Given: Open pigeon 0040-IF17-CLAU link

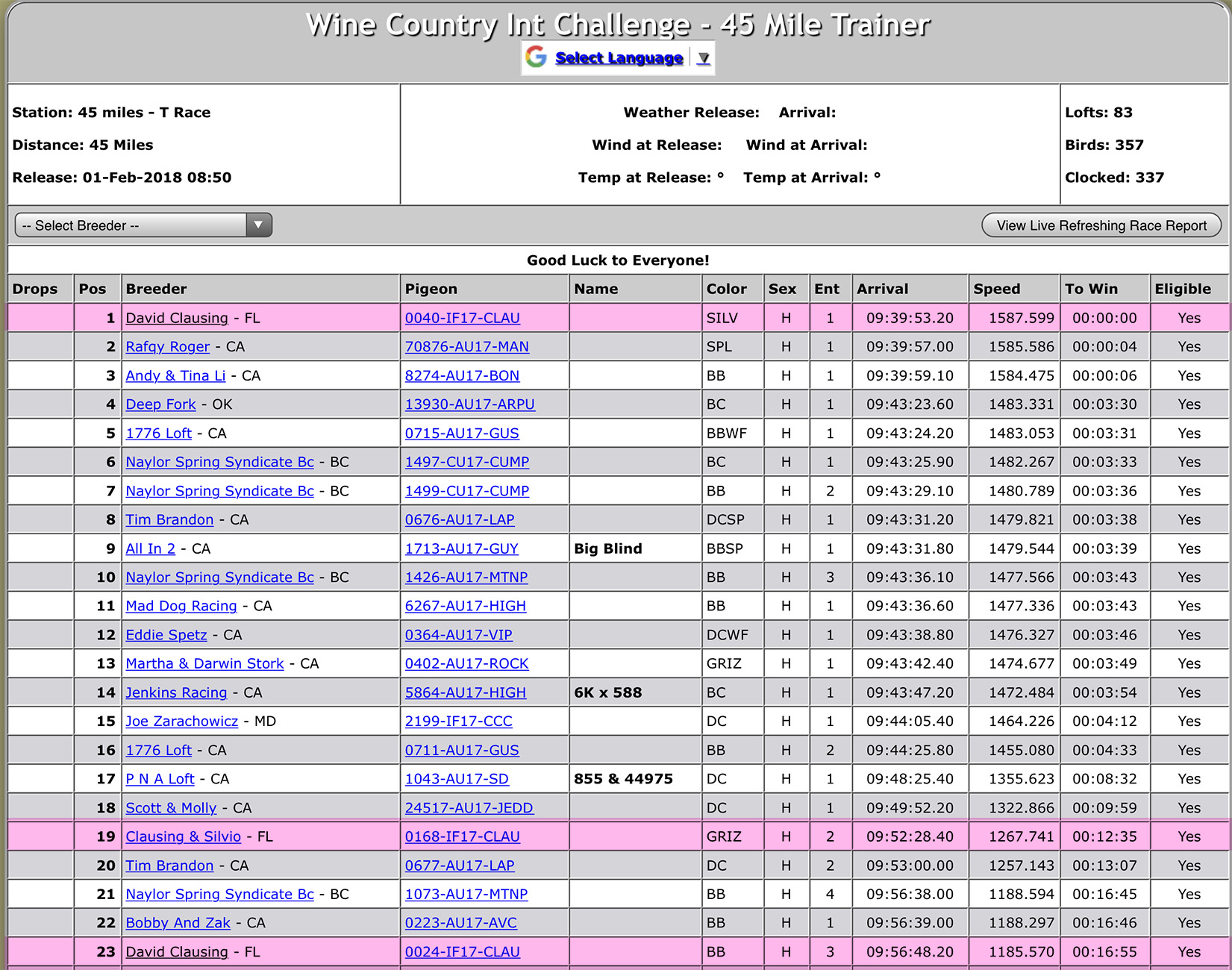Looking at the screenshot, I should point(462,318).
